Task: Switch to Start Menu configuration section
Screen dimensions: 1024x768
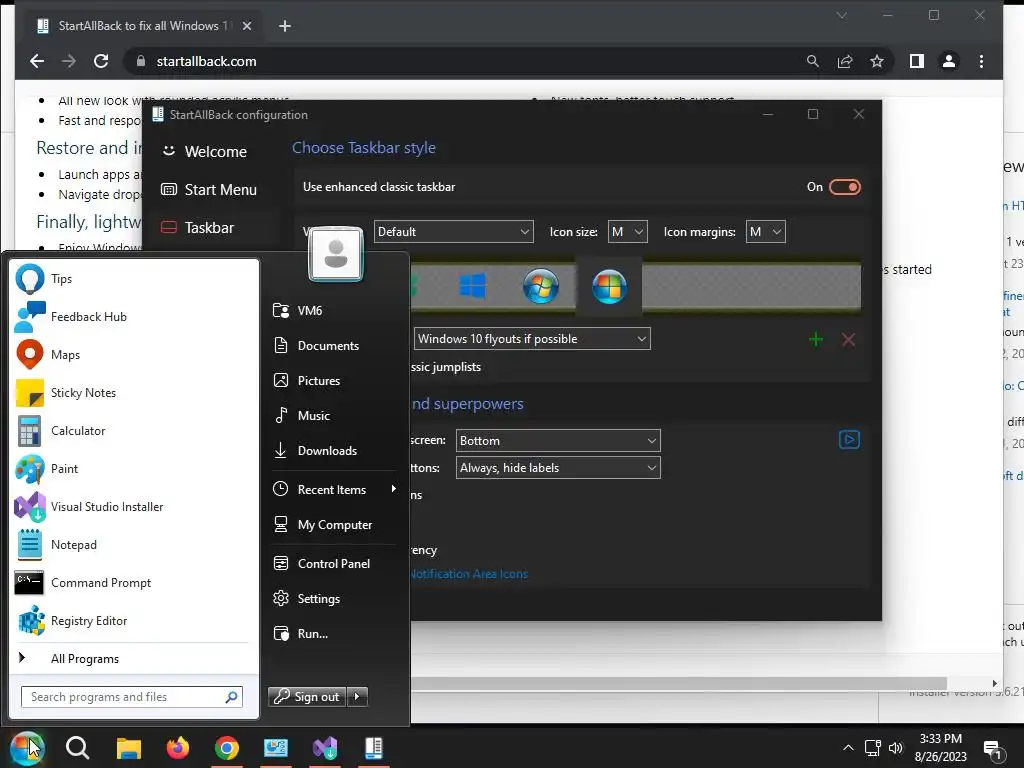Action: tap(209, 189)
